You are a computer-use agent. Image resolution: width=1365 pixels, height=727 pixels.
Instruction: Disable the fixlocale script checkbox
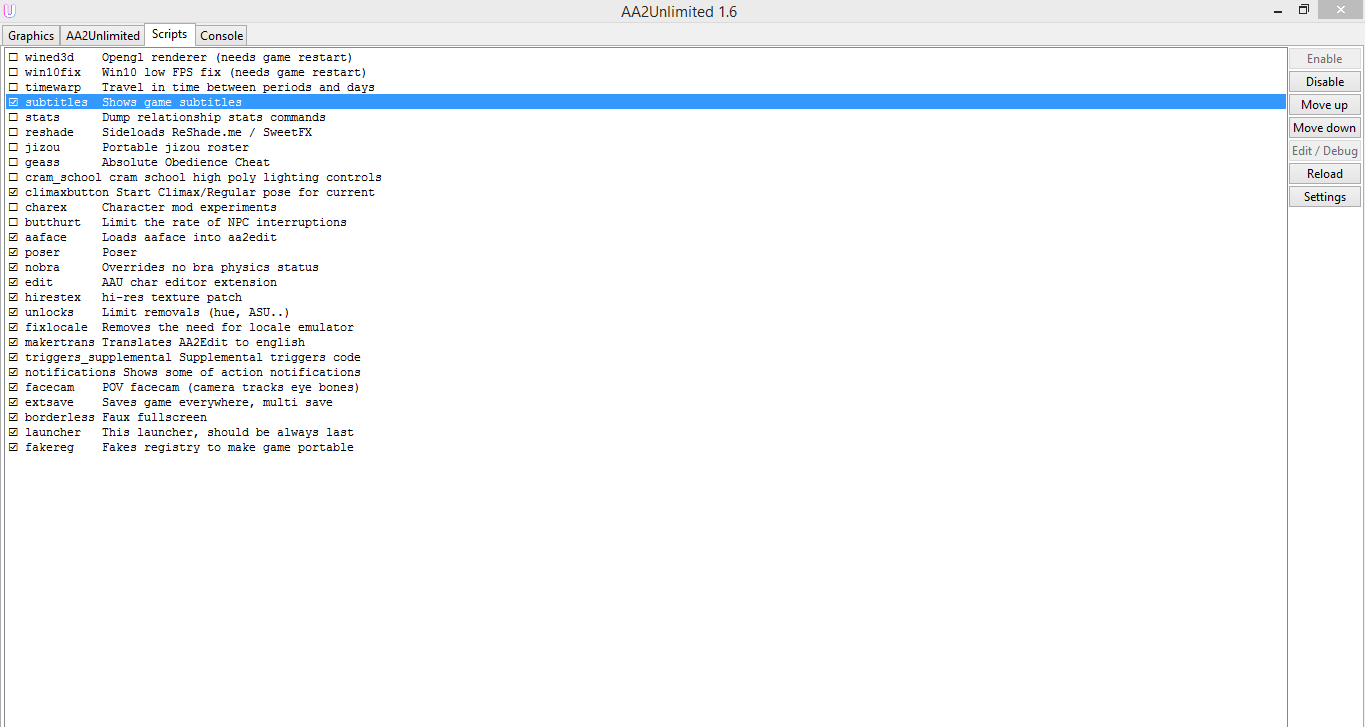(13, 327)
